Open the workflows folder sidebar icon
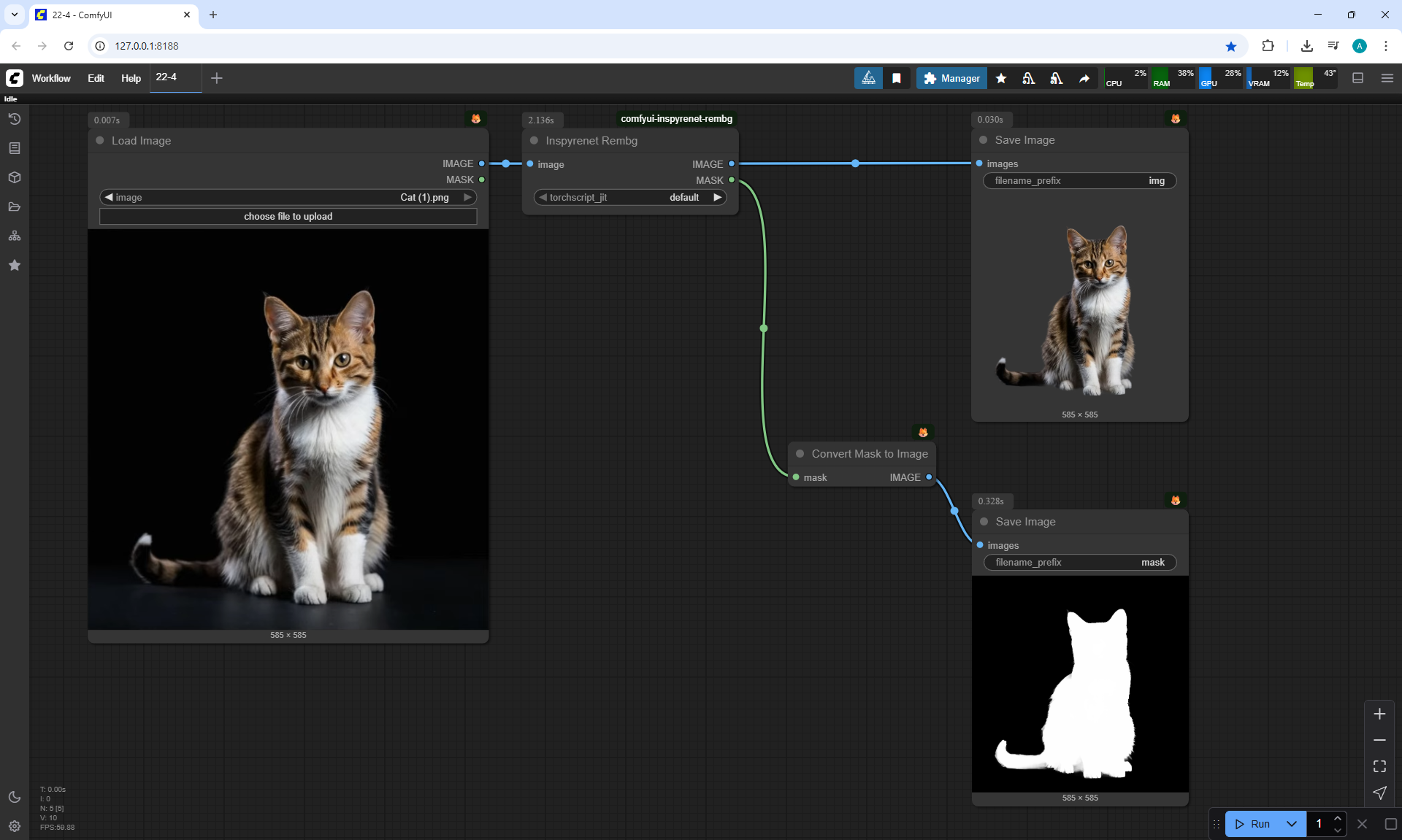1402x840 pixels. pos(15,207)
